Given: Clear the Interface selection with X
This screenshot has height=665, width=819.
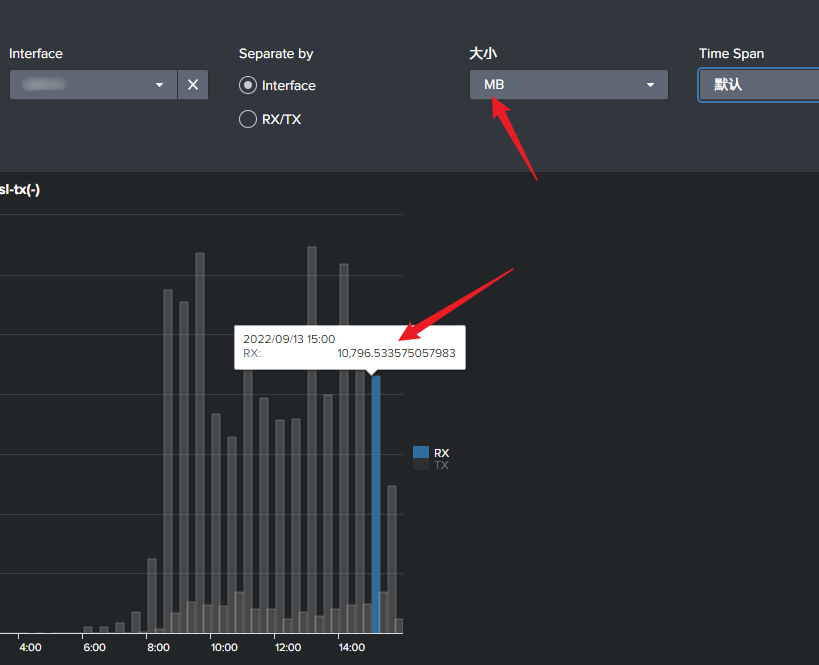Looking at the screenshot, I should pos(193,85).
